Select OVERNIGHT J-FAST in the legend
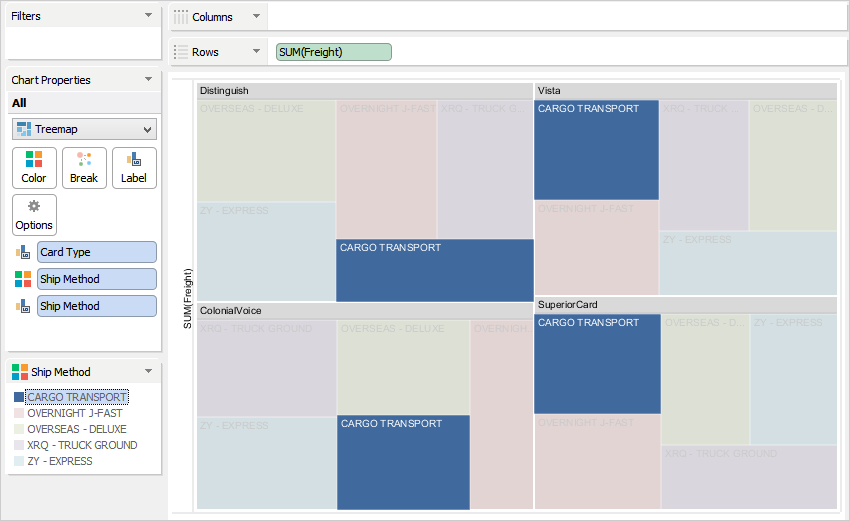 coord(75,413)
